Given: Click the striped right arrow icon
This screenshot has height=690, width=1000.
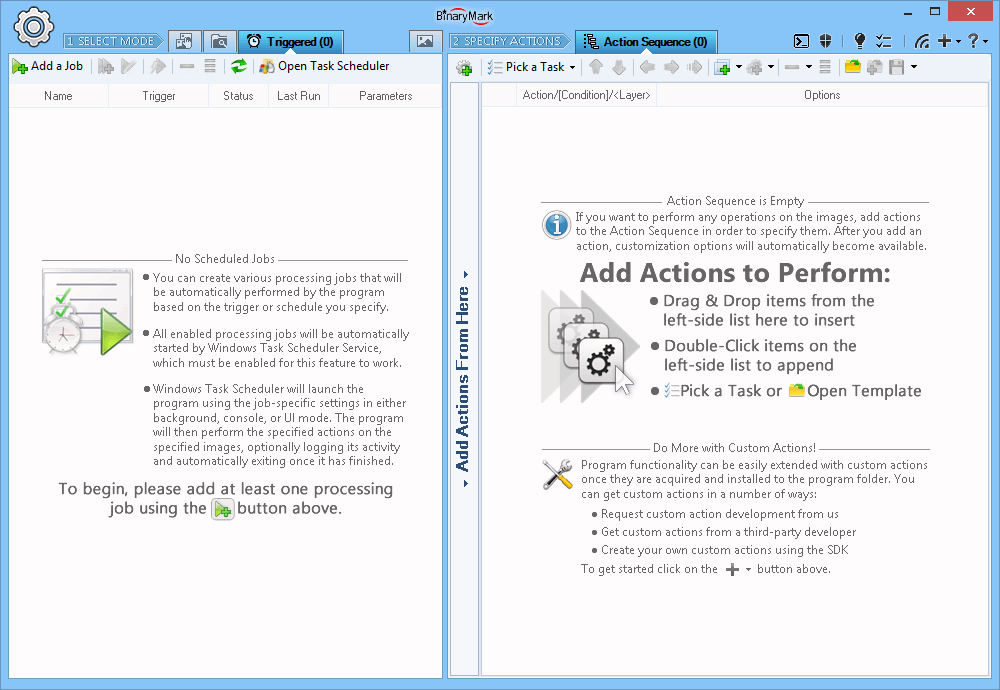Looking at the screenshot, I should click(695, 67).
